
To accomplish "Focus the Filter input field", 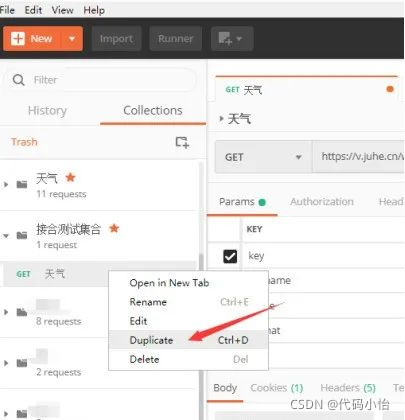I will tap(100, 80).
